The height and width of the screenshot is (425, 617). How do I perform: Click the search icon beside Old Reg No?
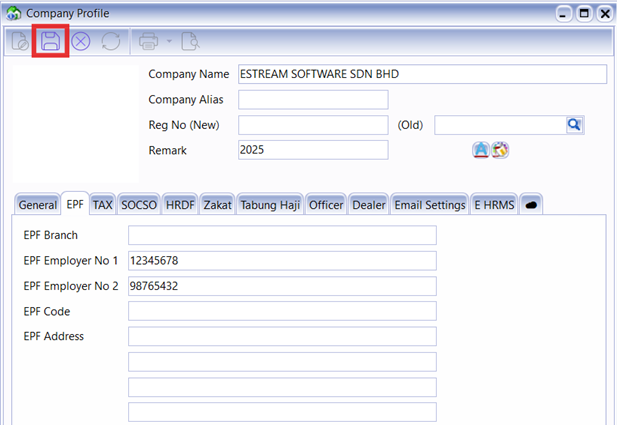pos(575,125)
